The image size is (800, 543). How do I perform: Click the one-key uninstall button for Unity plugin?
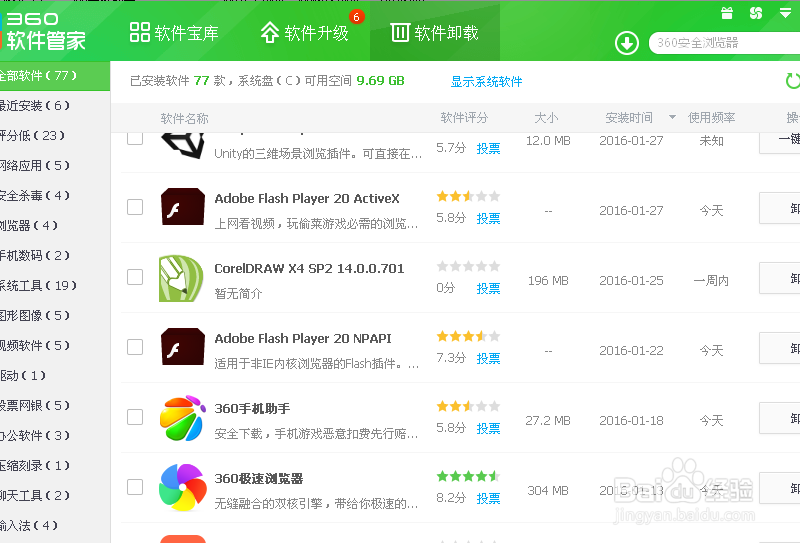click(780, 143)
